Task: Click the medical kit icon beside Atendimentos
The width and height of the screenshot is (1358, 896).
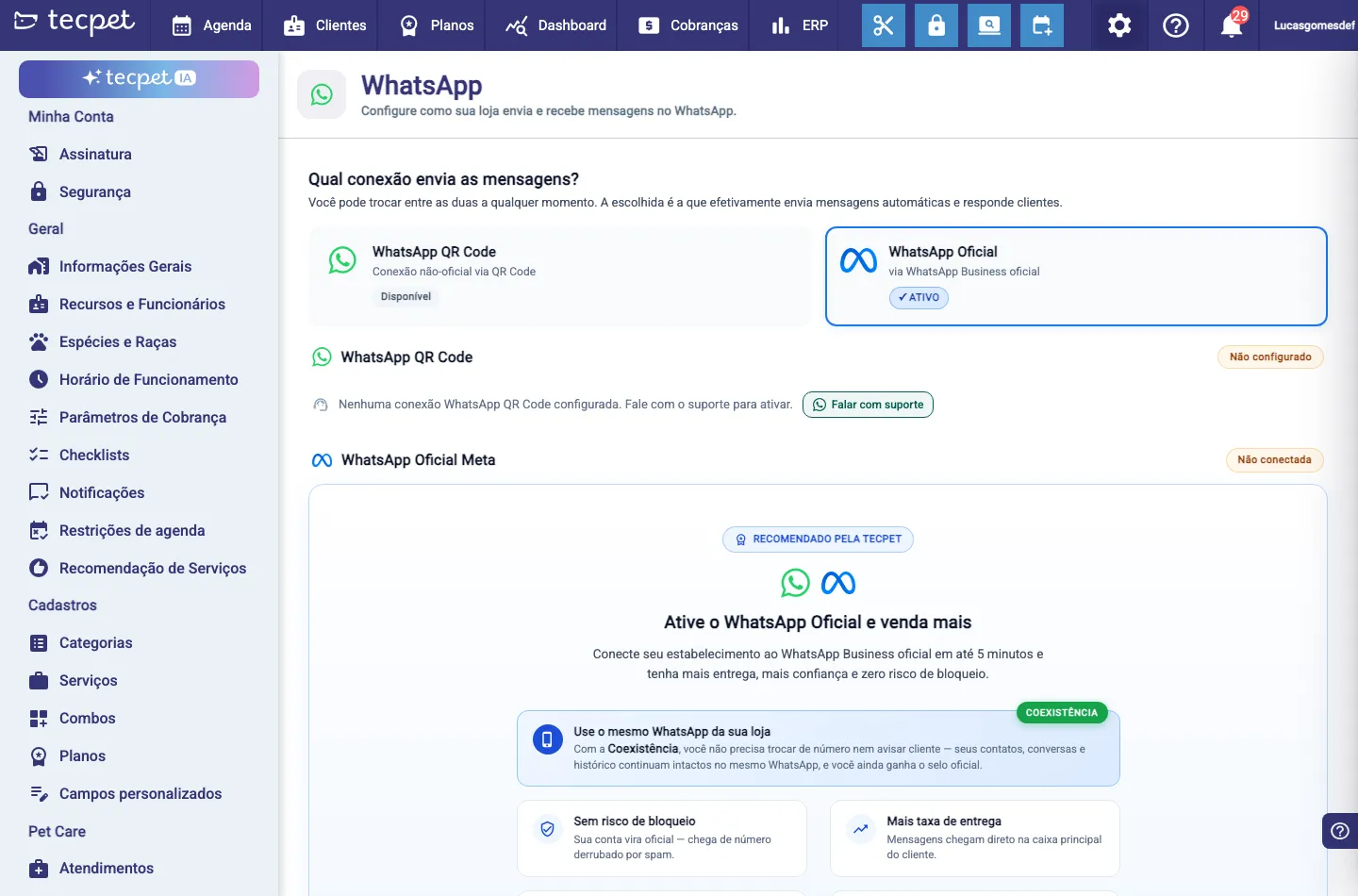Action: (x=39, y=869)
